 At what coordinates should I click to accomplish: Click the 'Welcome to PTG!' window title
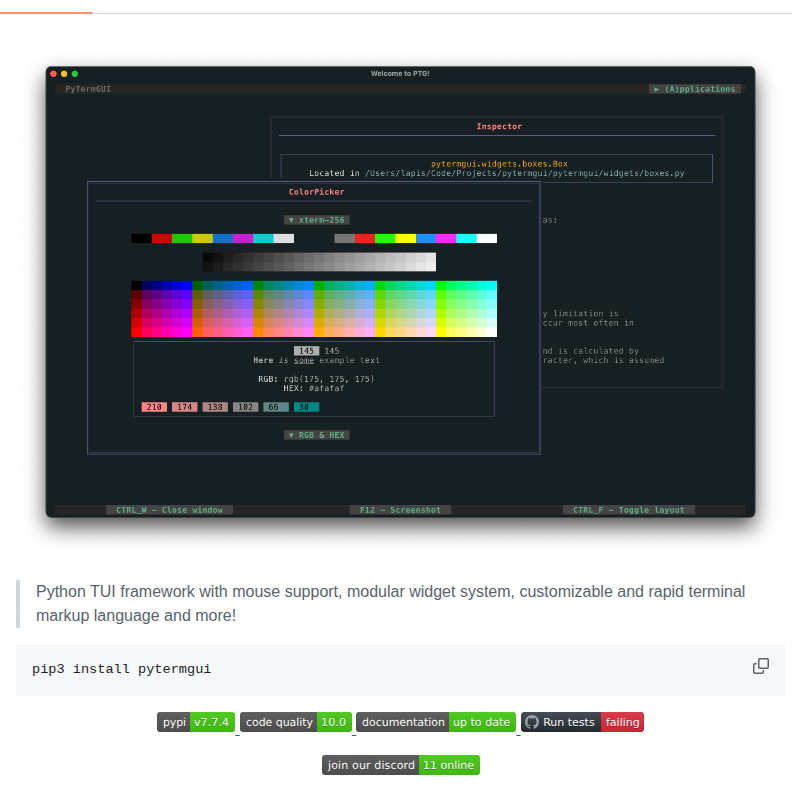(x=400, y=73)
